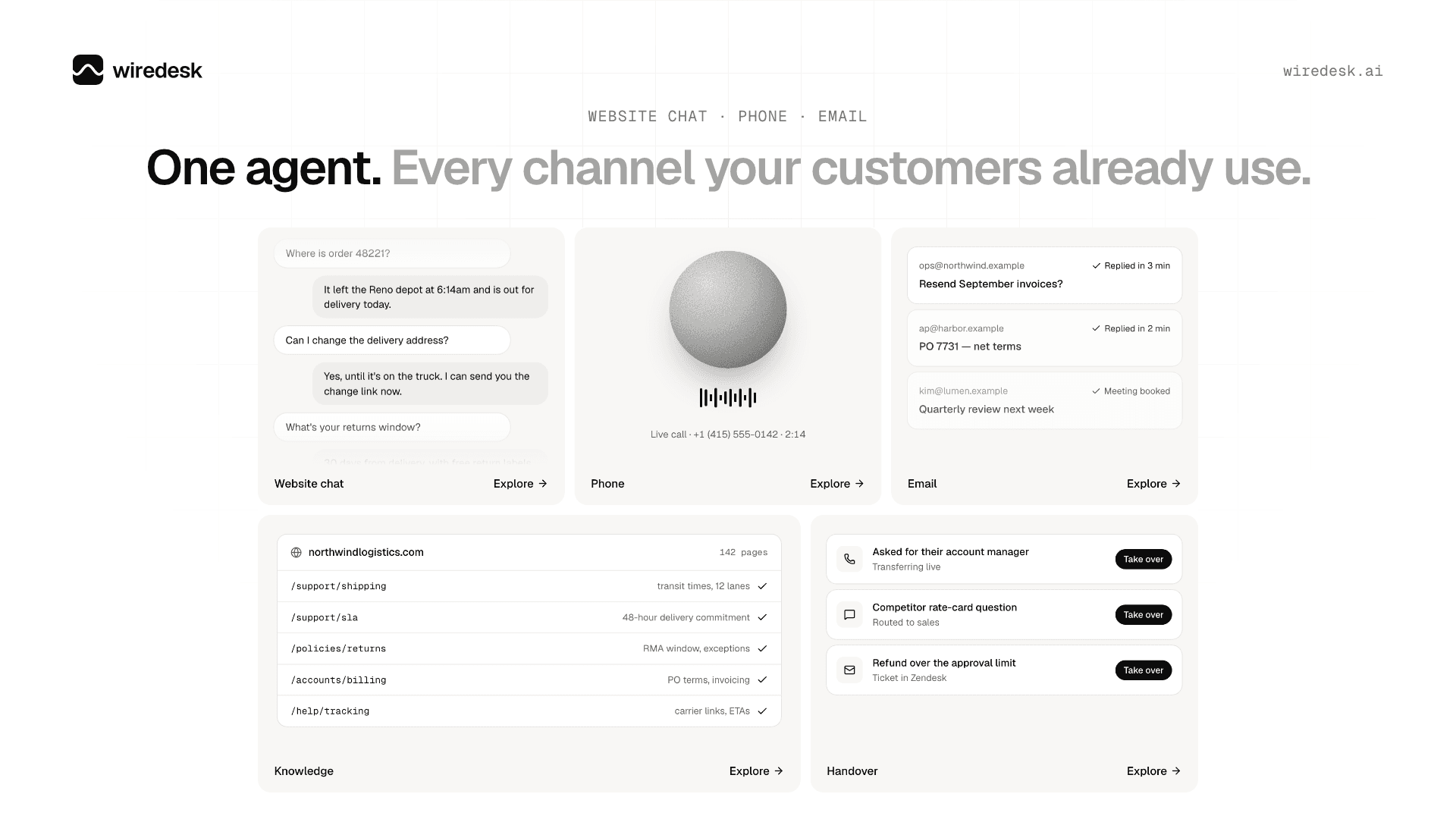Screen dimensions: 1456x819
Task: Click 'What's your returns window?' message
Action: click(x=392, y=427)
